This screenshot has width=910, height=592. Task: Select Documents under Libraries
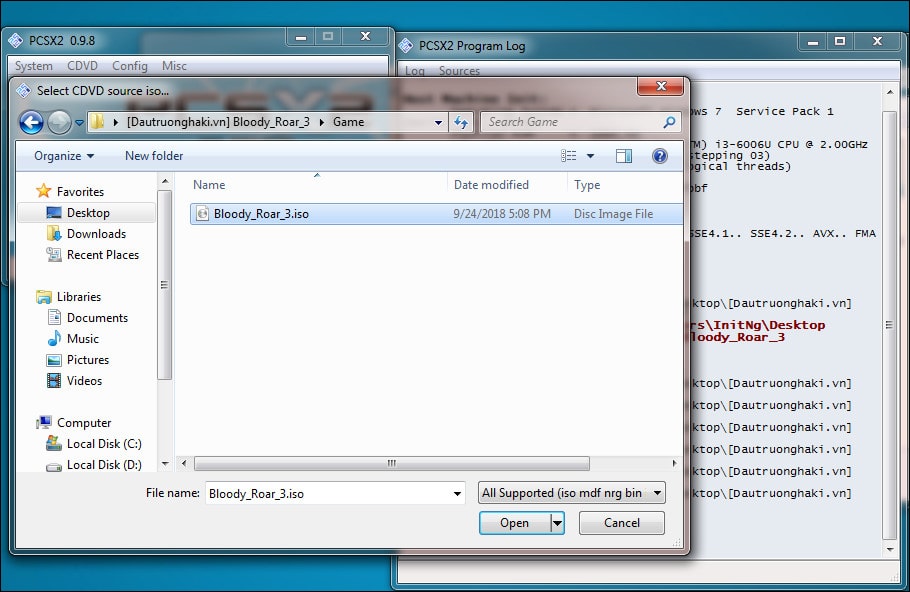coord(97,317)
